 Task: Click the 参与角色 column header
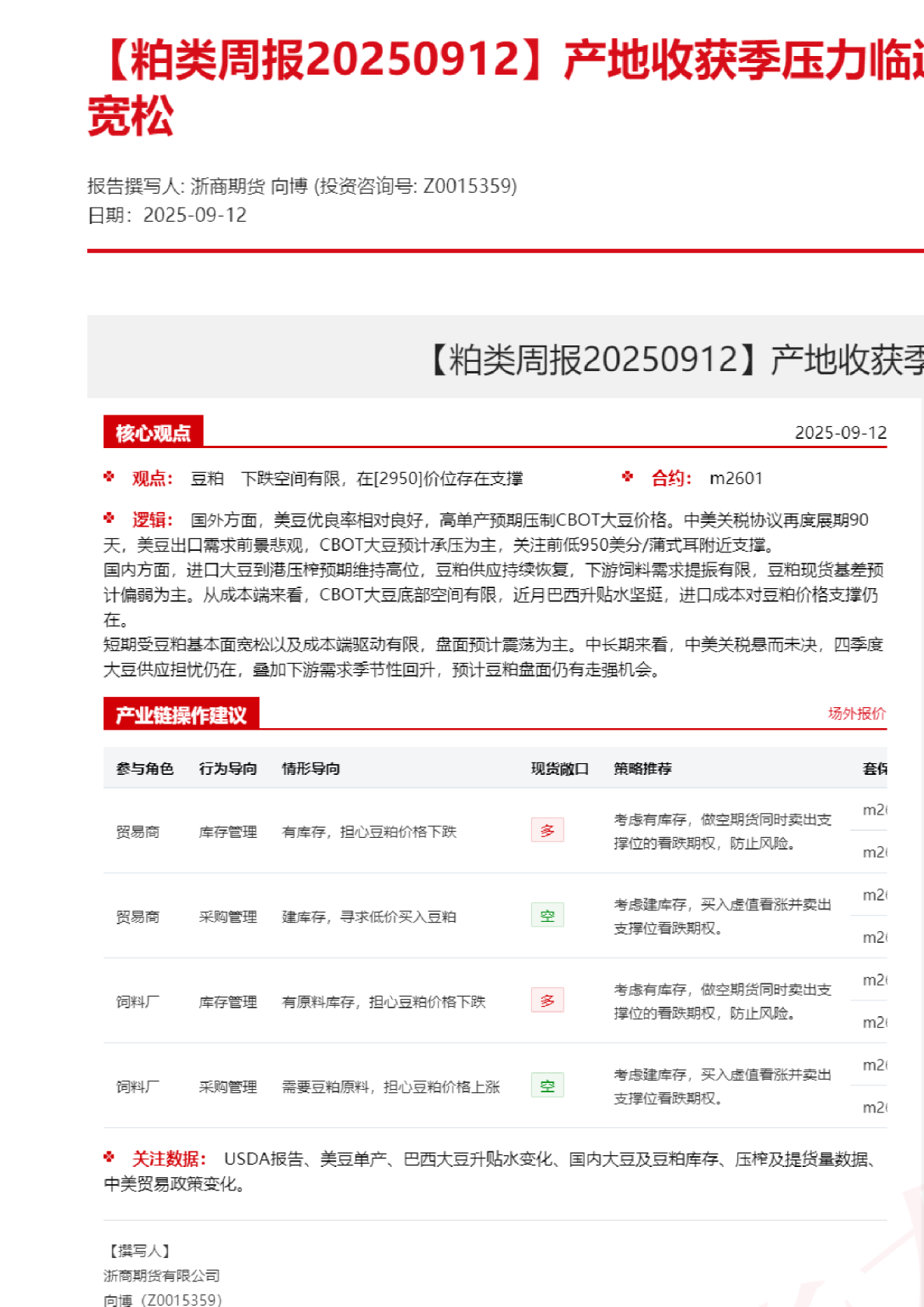pos(145,769)
